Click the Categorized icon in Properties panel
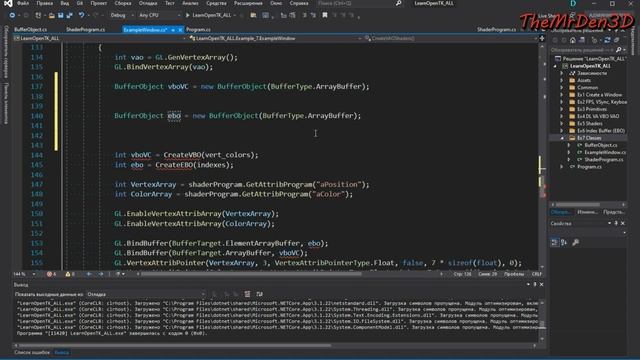 [554, 242]
